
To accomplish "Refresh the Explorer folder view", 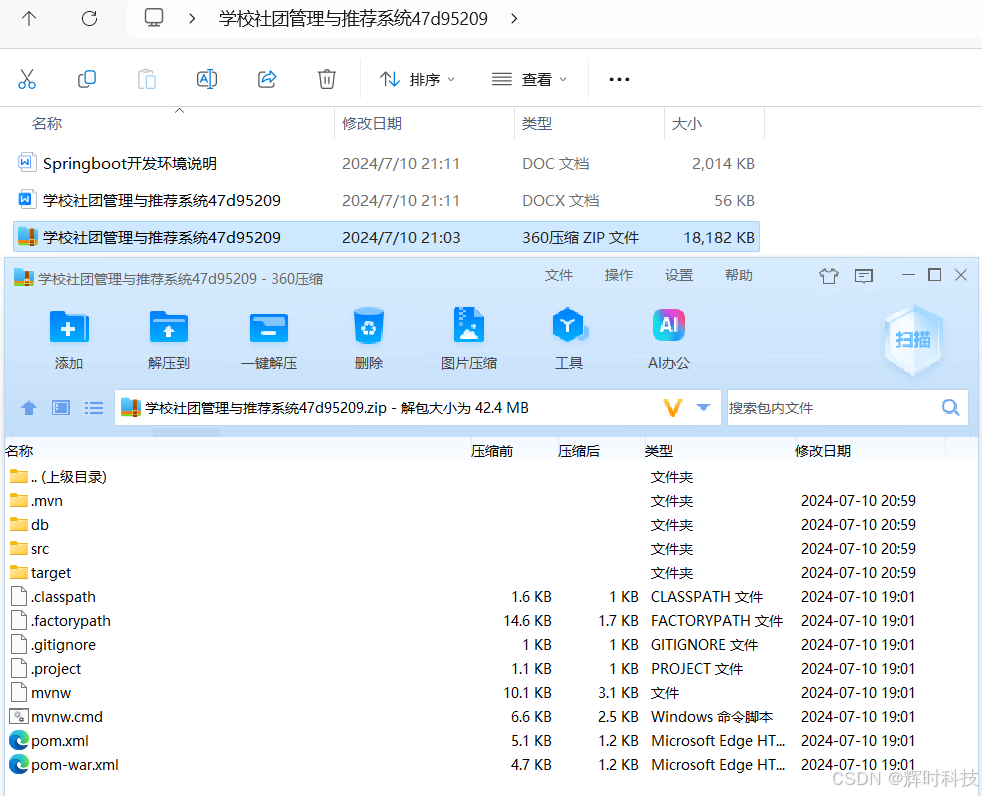I will [x=90, y=19].
